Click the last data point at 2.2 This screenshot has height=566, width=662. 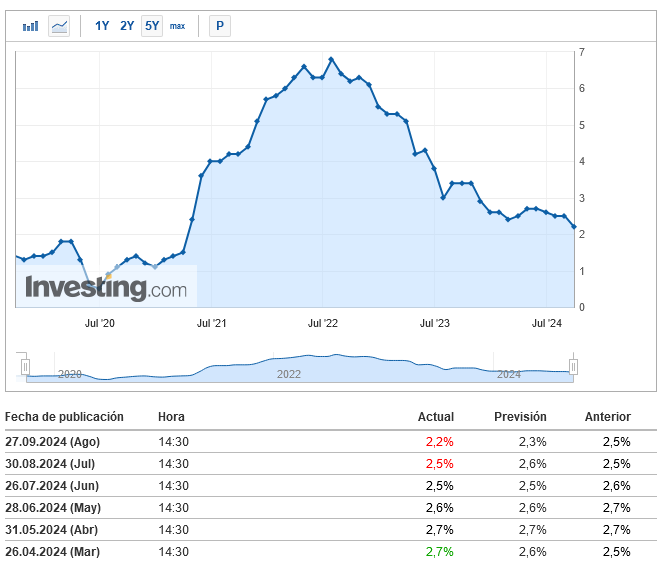click(574, 227)
